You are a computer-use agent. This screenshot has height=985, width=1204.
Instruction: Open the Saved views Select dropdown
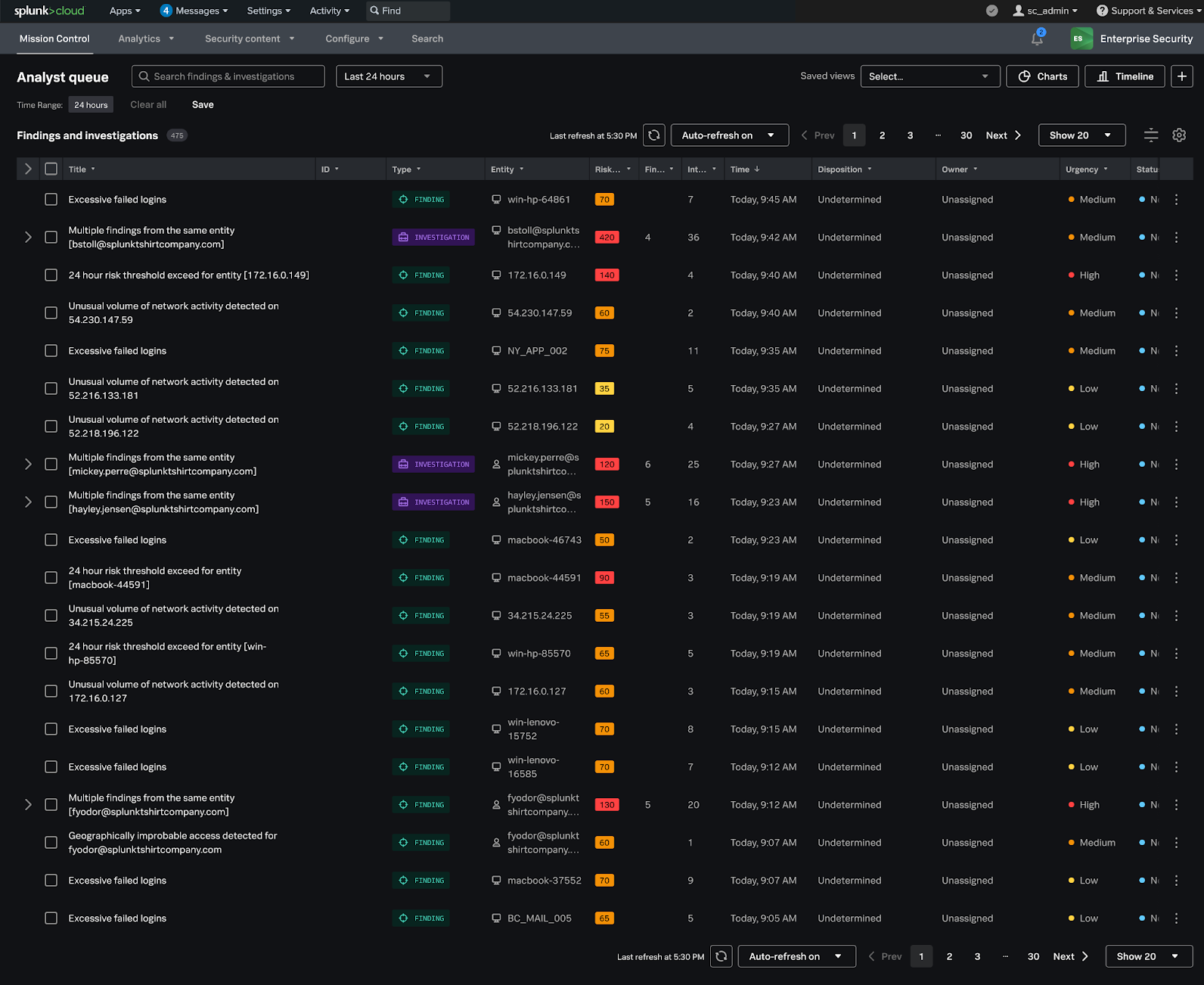(930, 76)
